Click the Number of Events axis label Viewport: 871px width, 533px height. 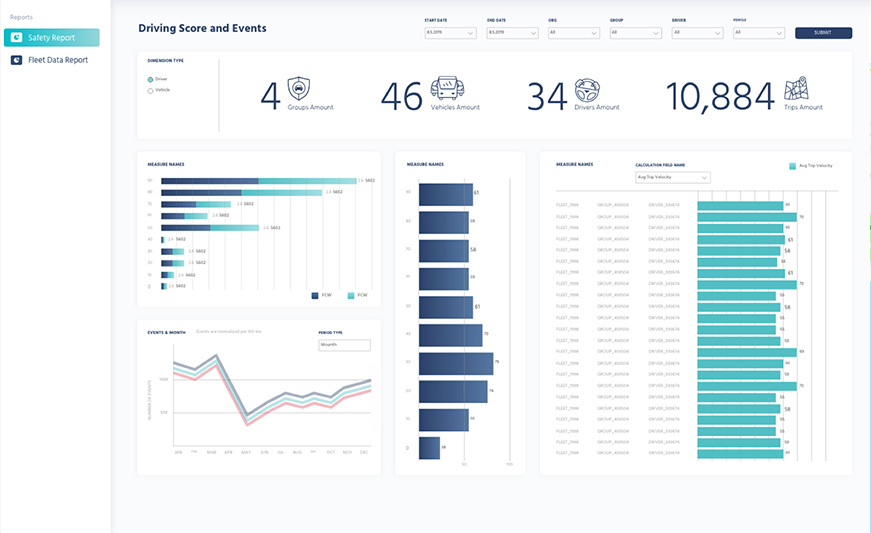pos(149,400)
